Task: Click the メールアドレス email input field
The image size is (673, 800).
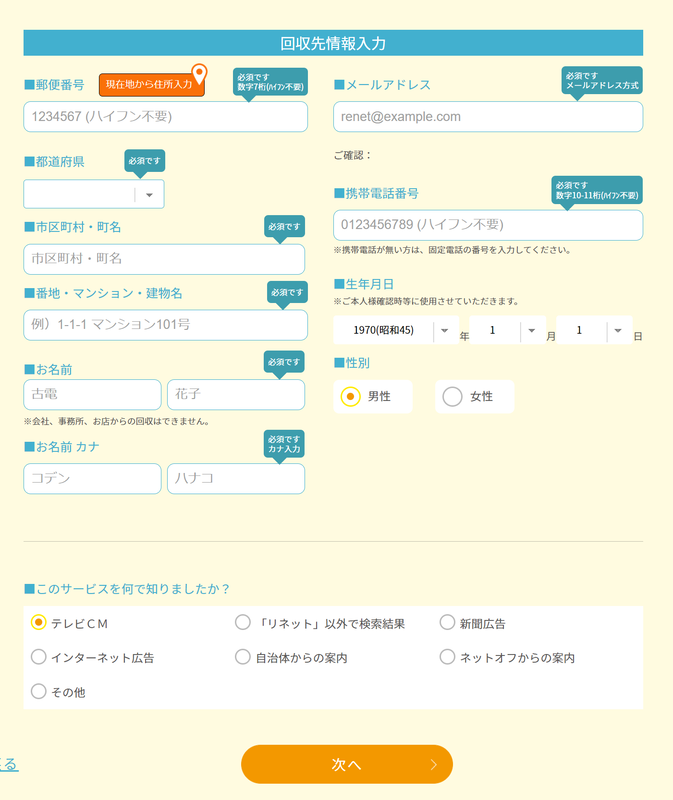Action: click(488, 117)
